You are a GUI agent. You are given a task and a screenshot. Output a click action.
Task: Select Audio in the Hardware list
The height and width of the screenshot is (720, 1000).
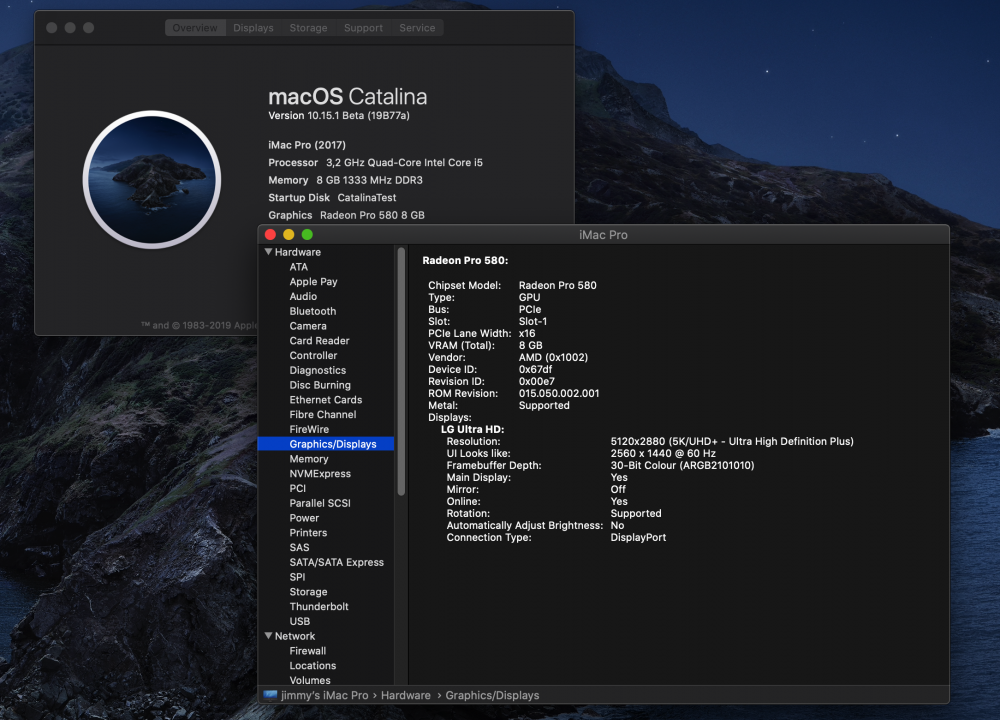303,296
